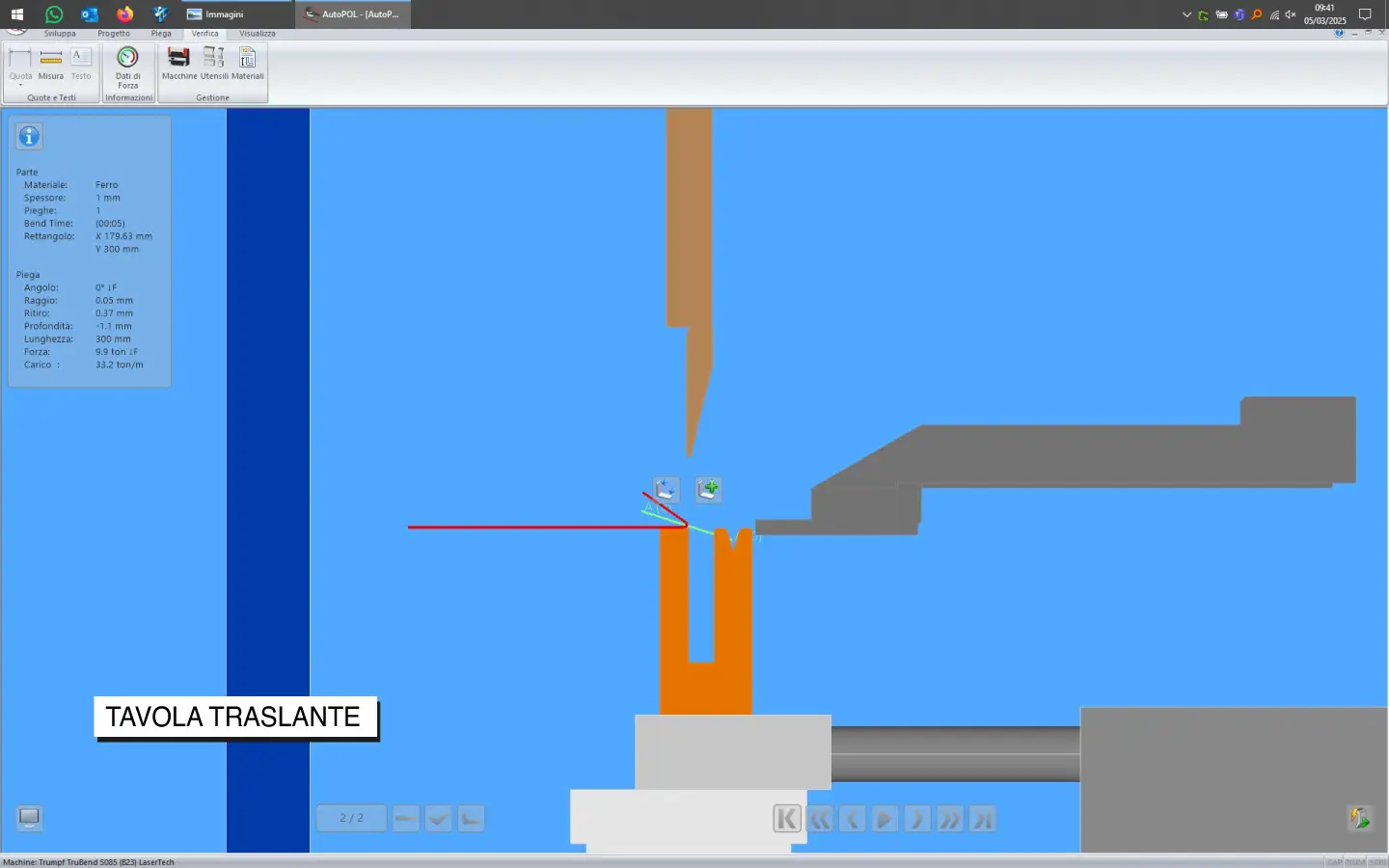
Task: Show hidden system tray icons
Action: [1186, 14]
